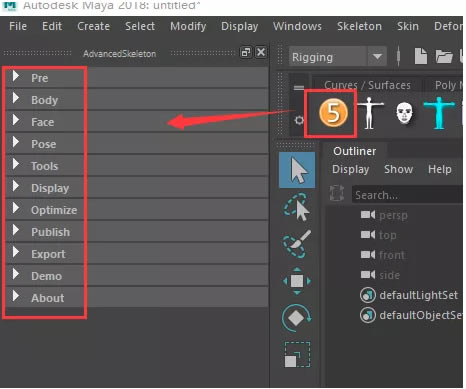Viewport: 466px width, 389px height.
Task: Select side camera in Outliner
Action: coord(389,275)
